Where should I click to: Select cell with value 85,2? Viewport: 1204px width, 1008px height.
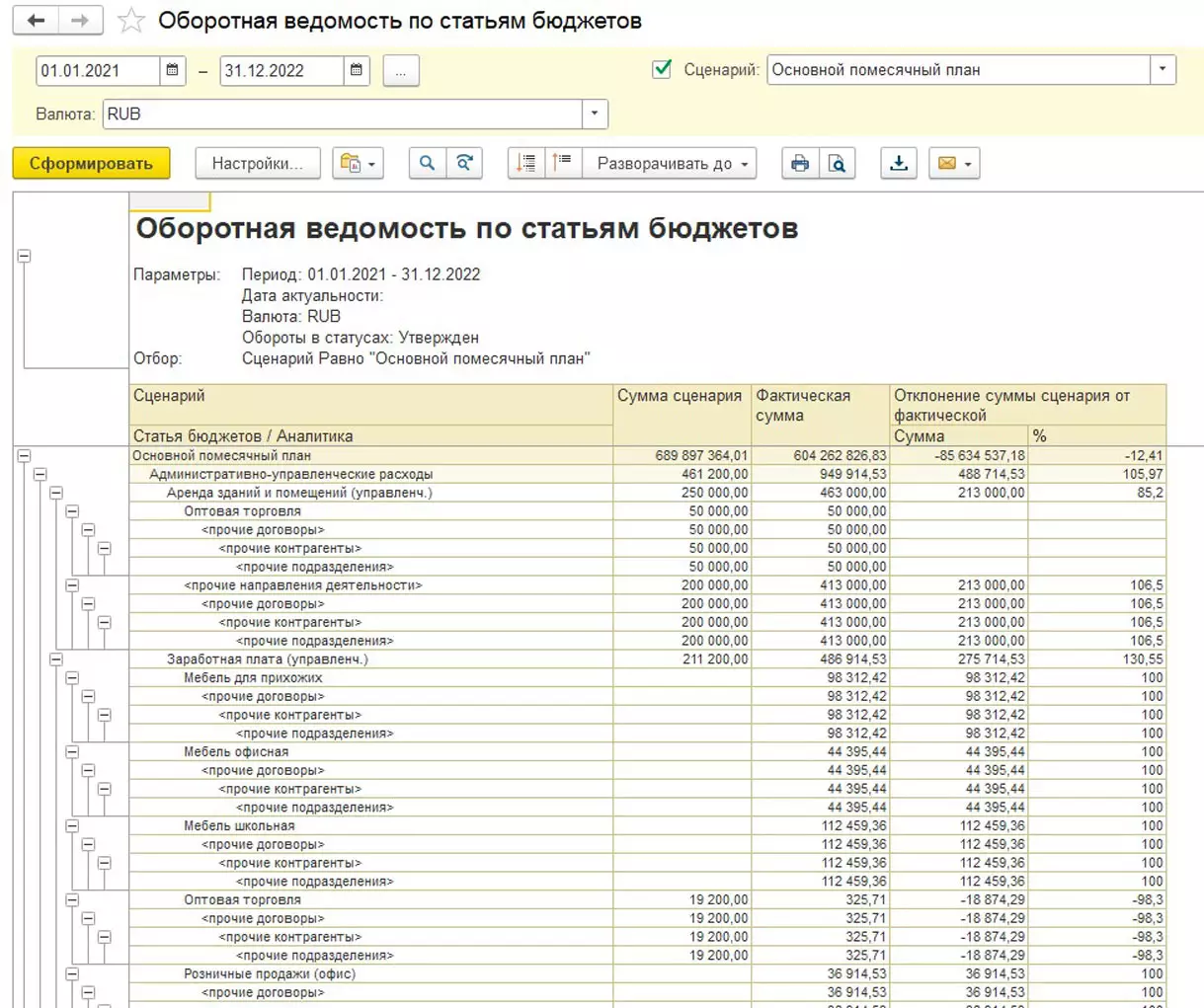(1097, 493)
